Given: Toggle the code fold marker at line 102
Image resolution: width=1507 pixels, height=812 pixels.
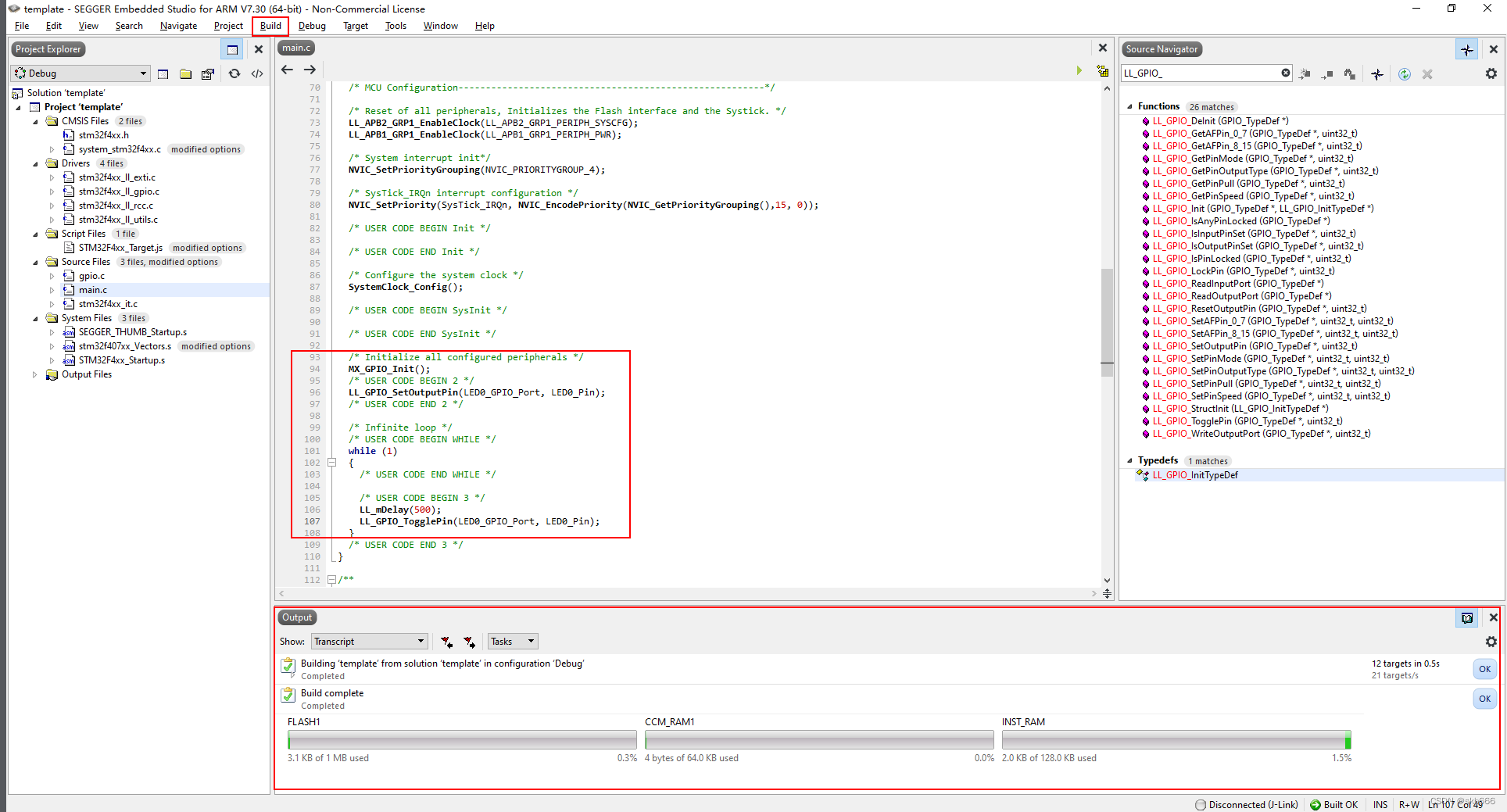Looking at the screenshot, I should [x=332, y=463].
